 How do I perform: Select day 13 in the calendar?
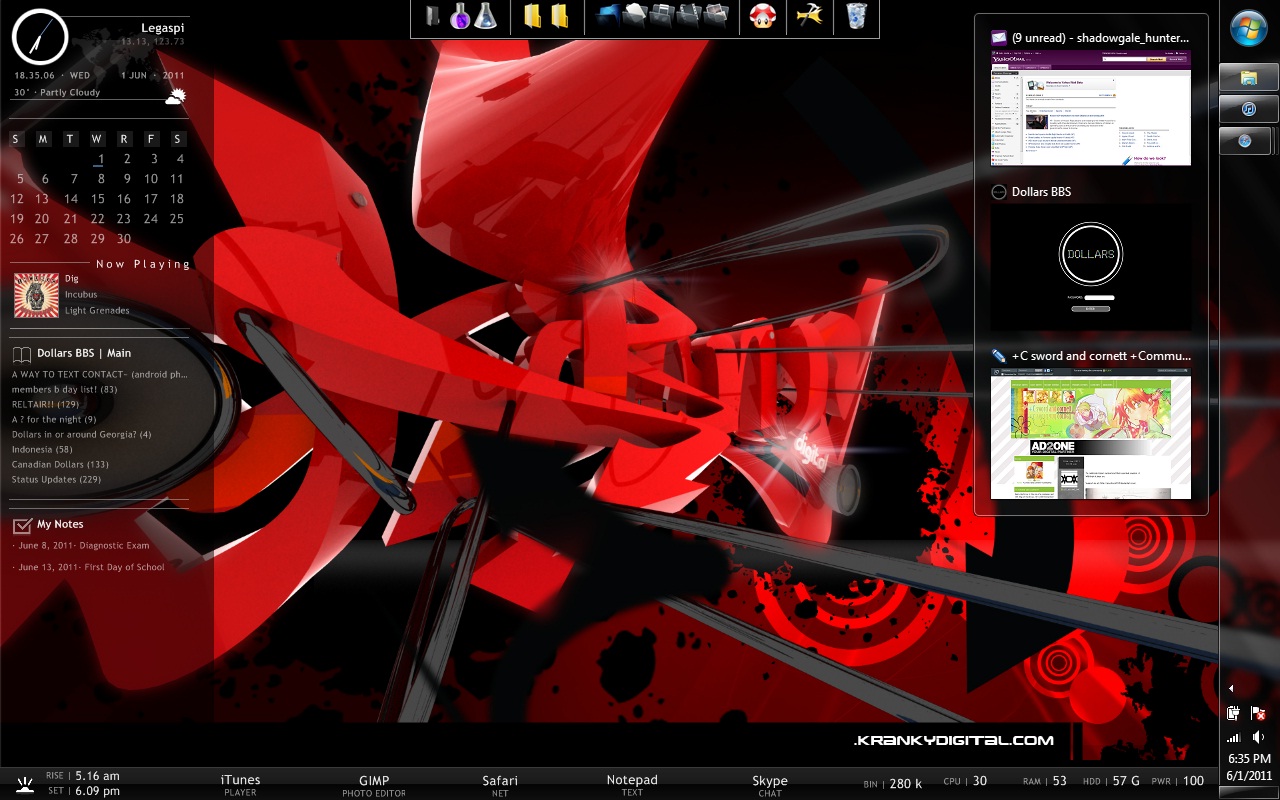44,199
